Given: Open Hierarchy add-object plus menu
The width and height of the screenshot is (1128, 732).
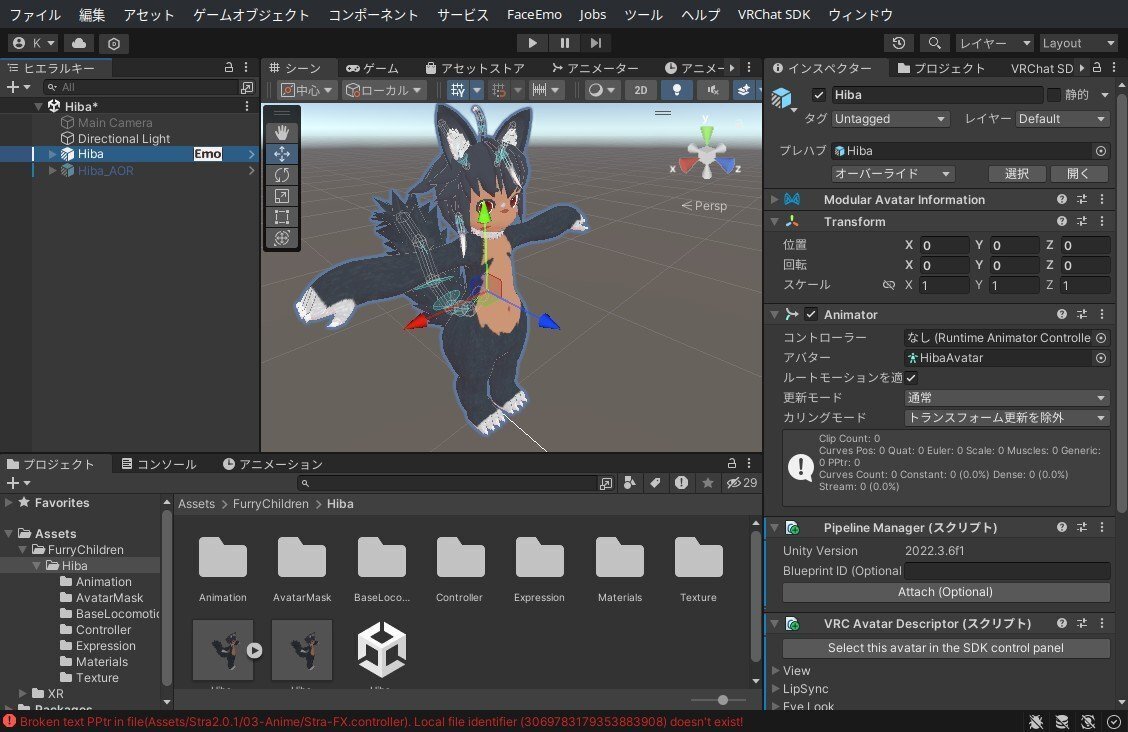Looking at the screenshot, I should point(18,87).
